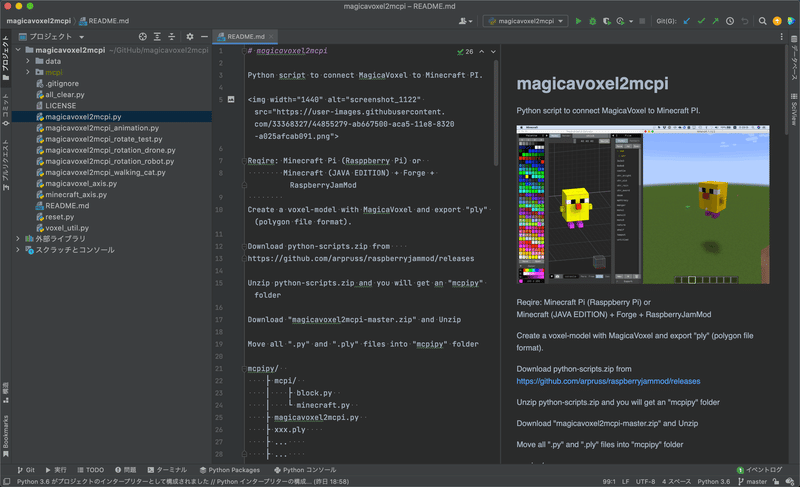This screenshot has height=487, width=800.
Task: Collapse the magicavoxel2mcpi root folder
Action: pos(18,49)
